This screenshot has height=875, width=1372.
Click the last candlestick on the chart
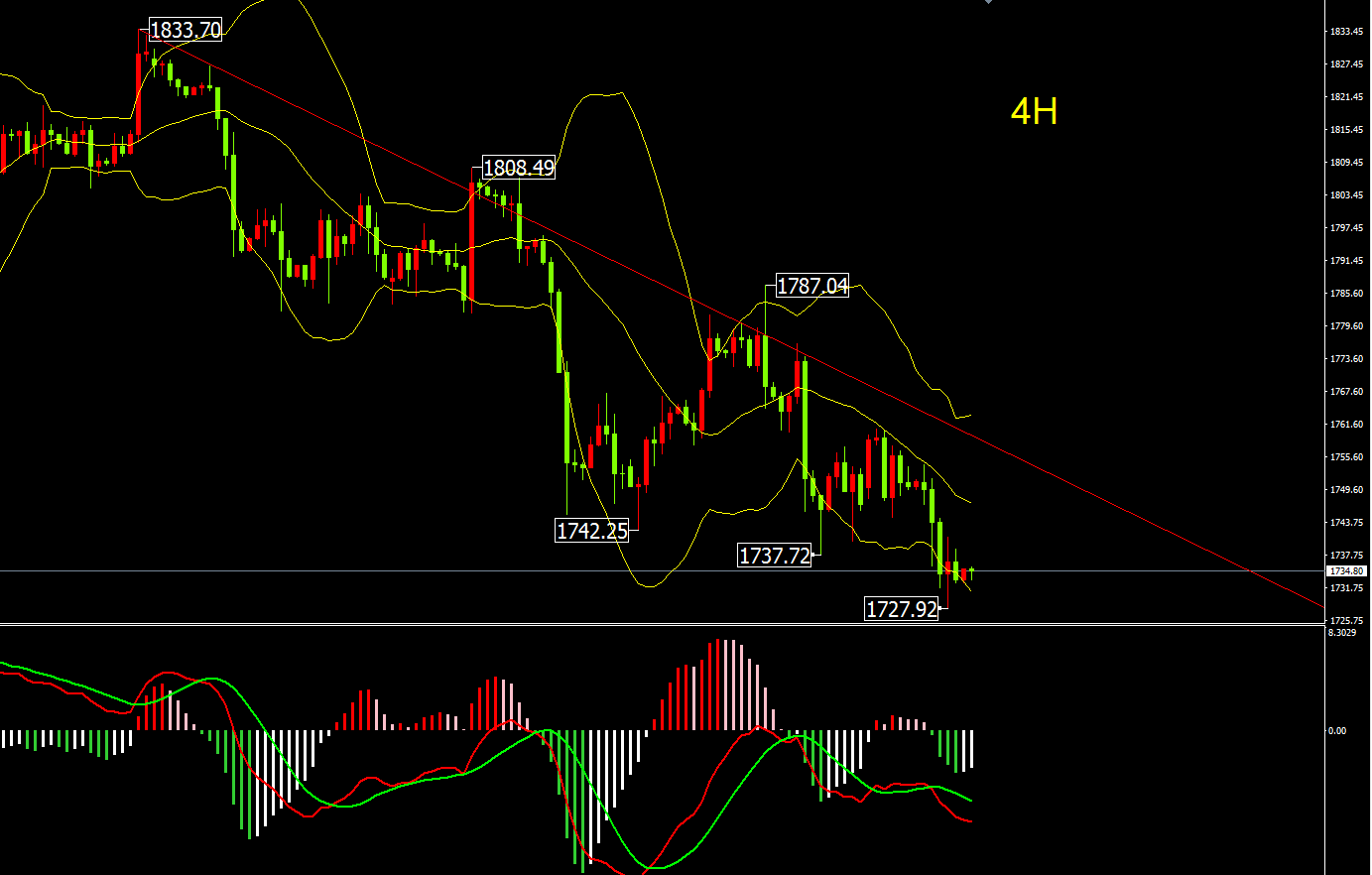pyautogui.click(x=971, y=572)
